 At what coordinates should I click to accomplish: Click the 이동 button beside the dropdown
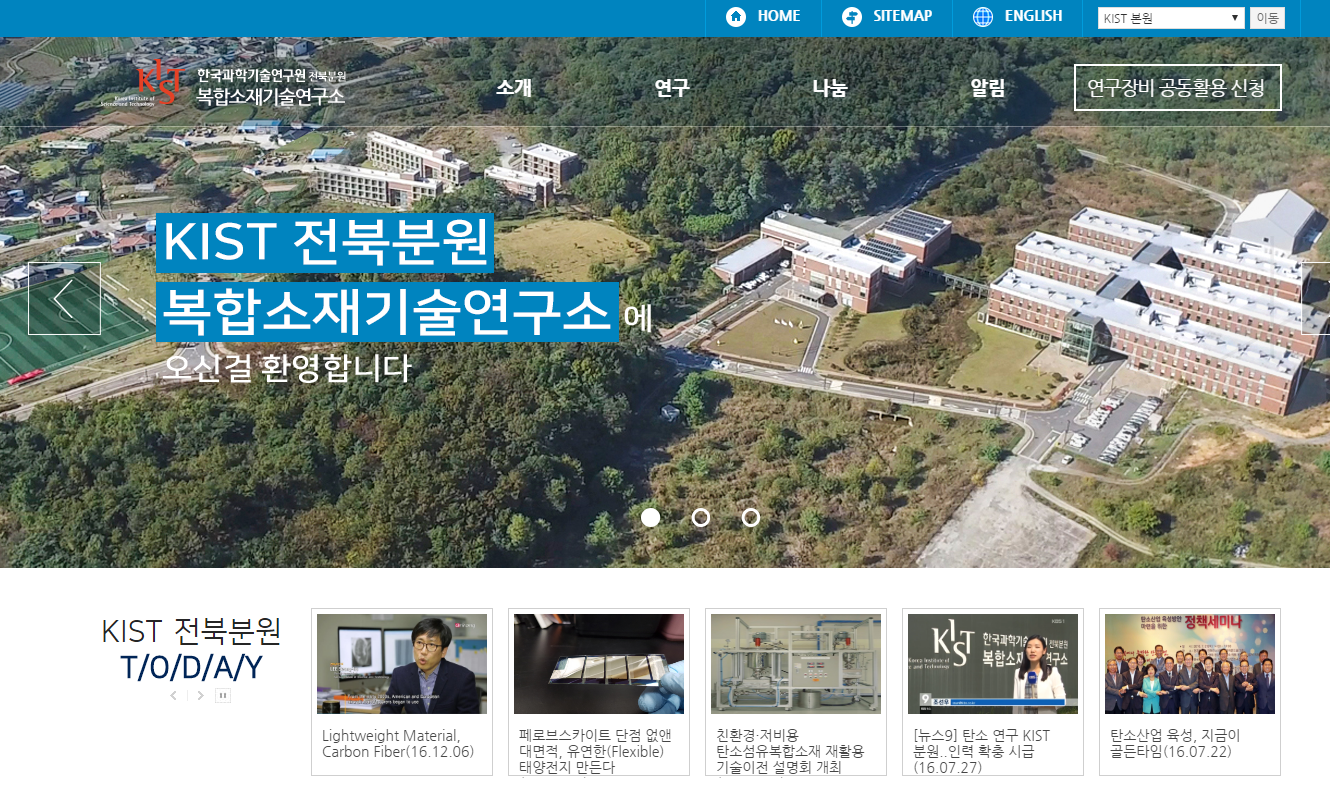(1267, 17)
